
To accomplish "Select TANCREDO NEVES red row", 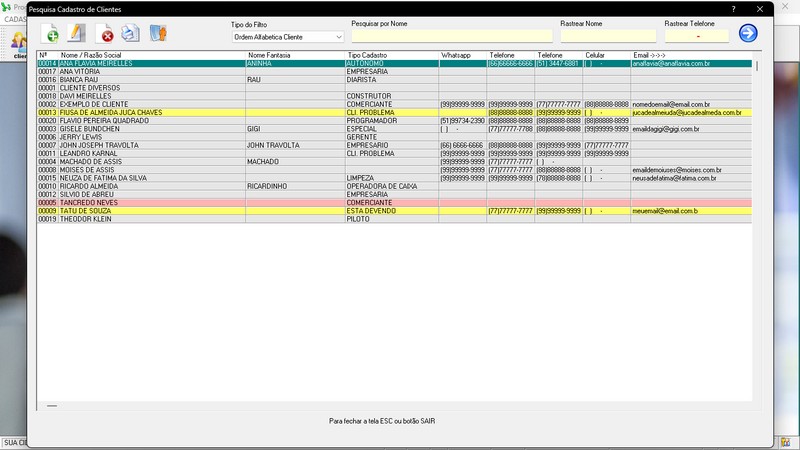I will pos(394,203).
